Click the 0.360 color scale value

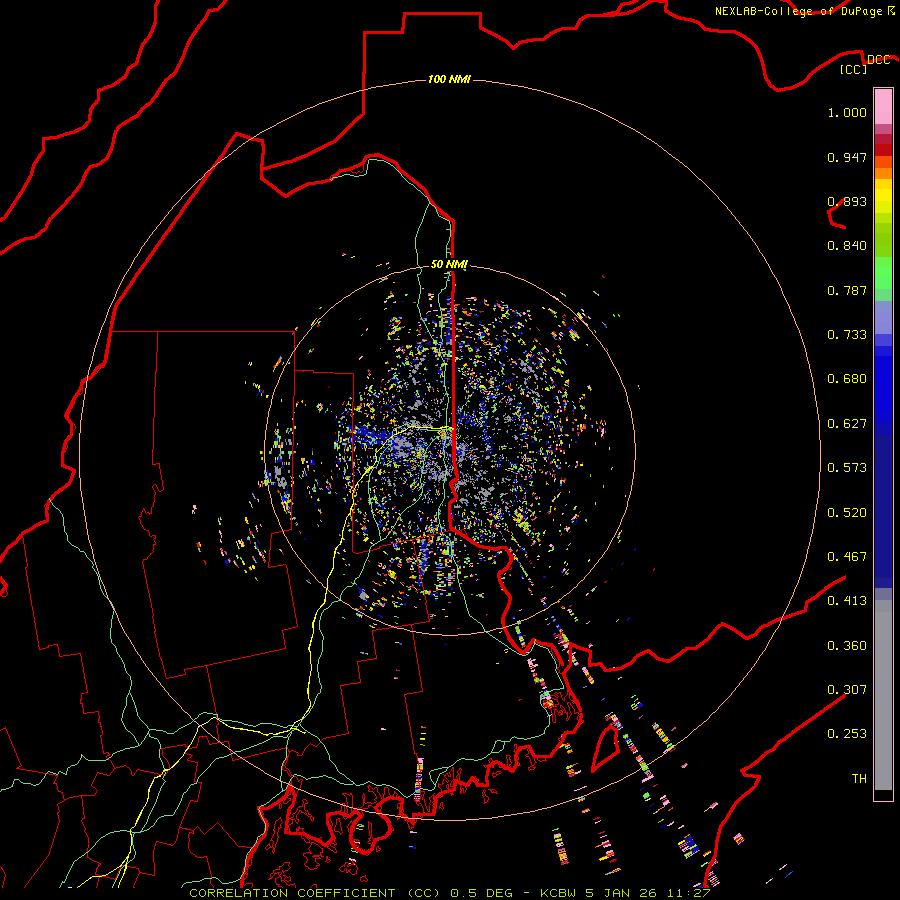[x=847, y=646]
